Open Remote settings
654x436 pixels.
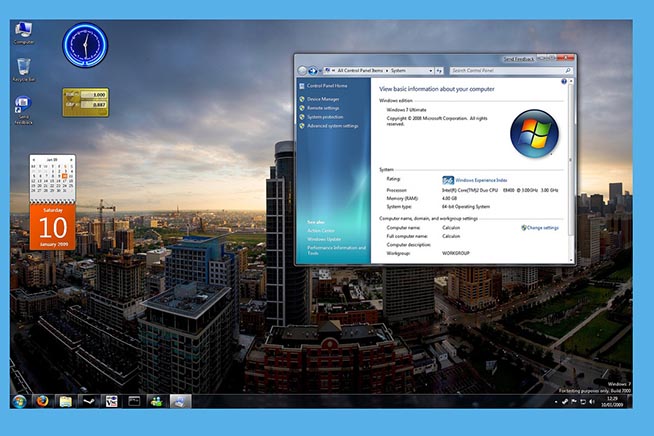coord(323,108)
